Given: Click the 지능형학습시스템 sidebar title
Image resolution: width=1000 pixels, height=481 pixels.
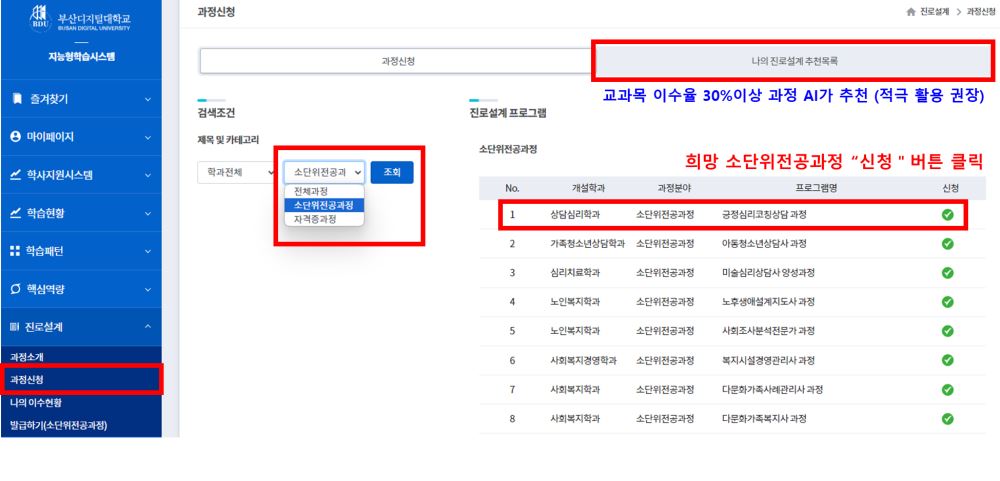Looking at the screenshot, I should [80, 57].
